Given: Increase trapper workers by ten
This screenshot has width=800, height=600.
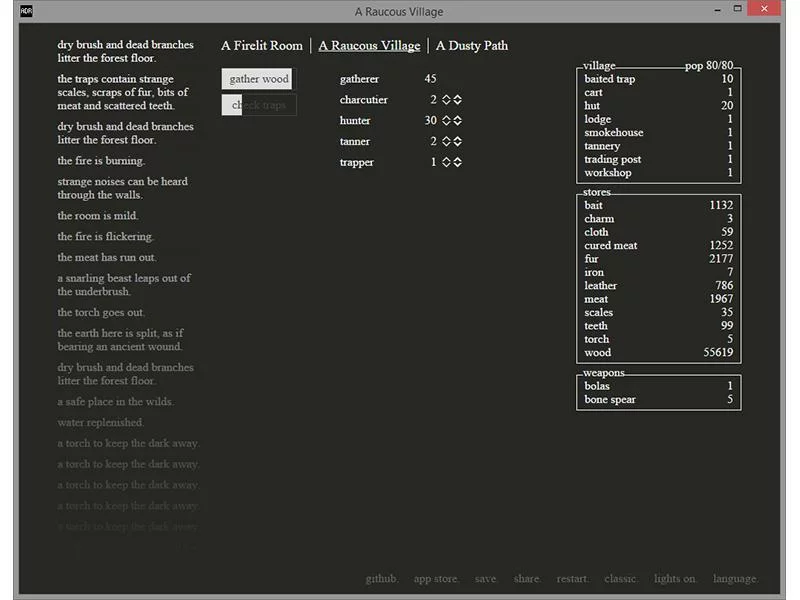Looking at the screenshot, I should pos(458,159).
